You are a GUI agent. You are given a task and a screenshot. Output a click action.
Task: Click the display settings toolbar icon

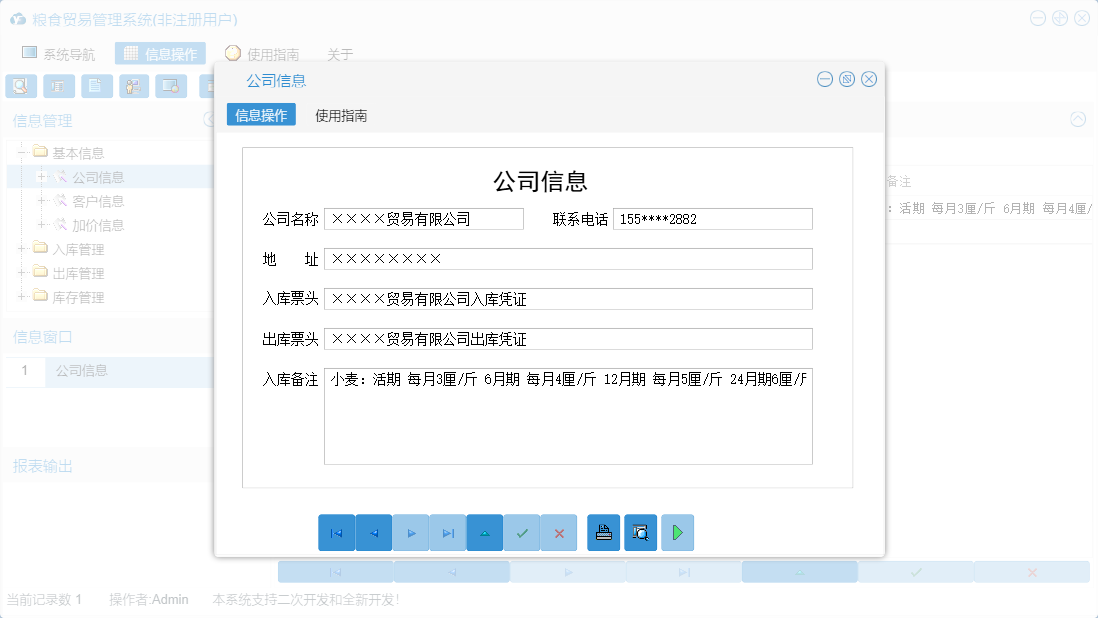coord(171,86)
